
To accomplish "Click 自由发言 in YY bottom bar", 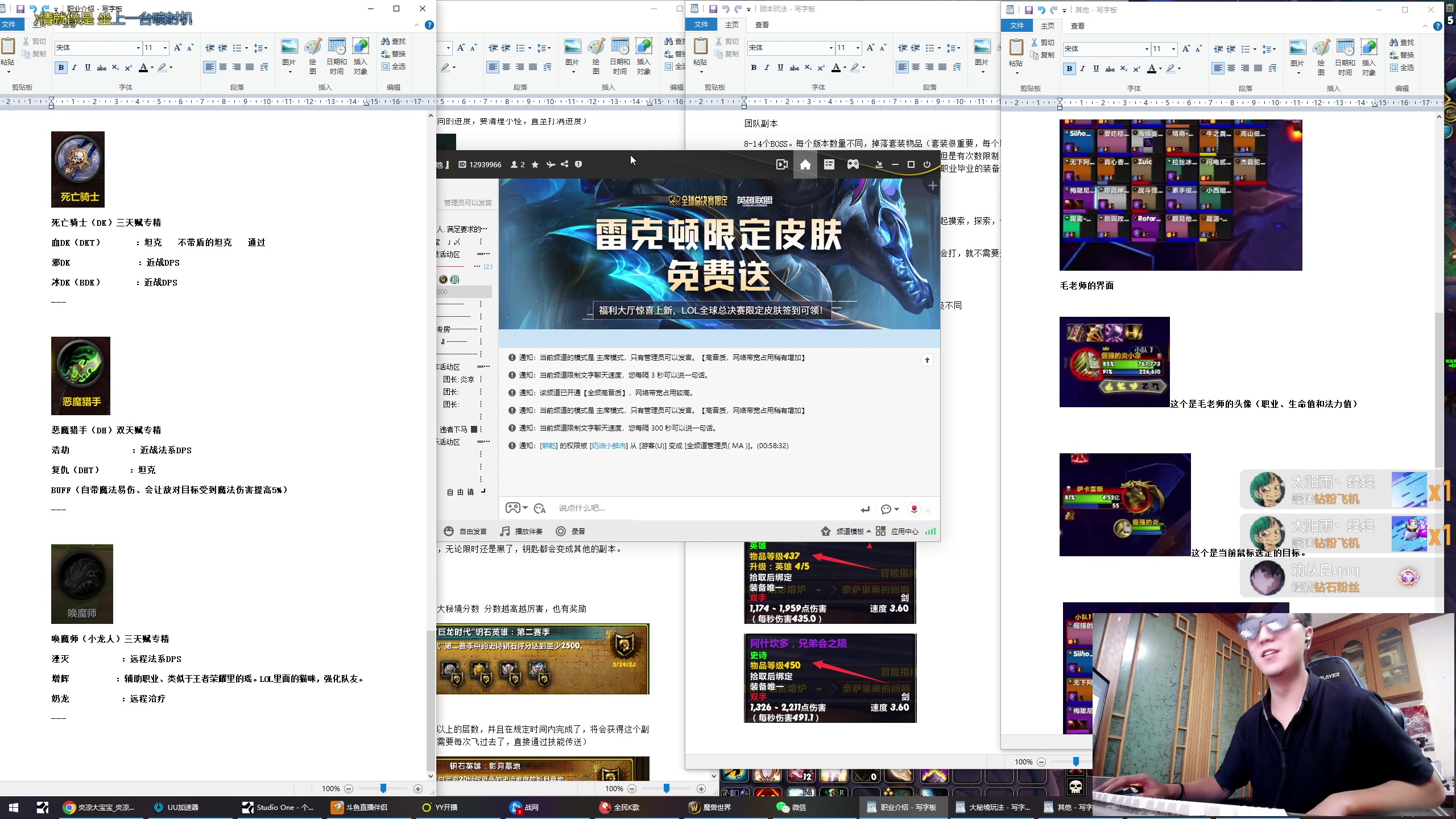I will coord(466,531).
